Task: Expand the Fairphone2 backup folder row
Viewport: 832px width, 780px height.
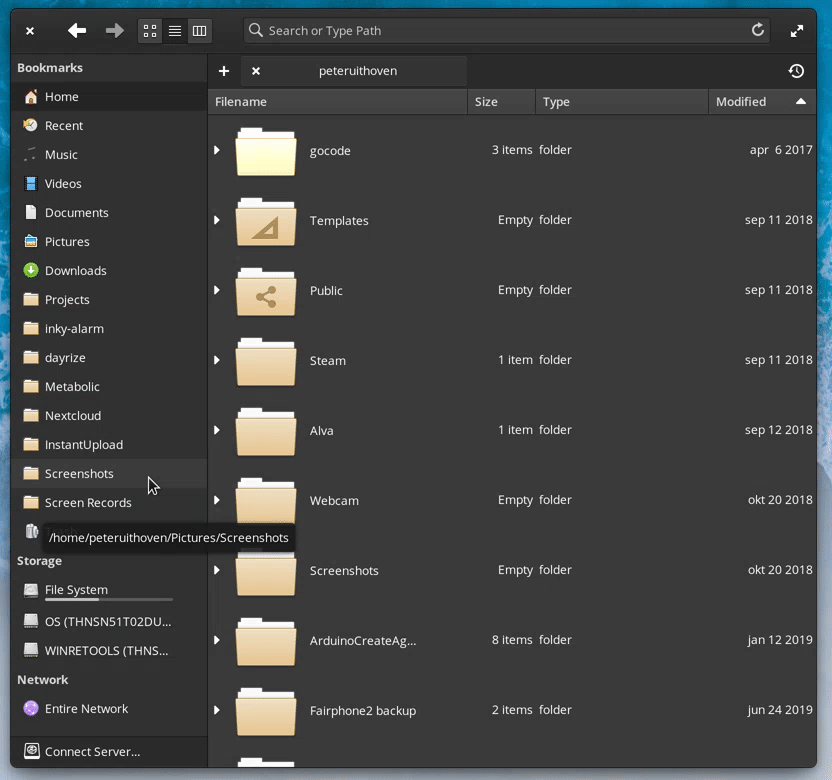Action: click(x=216, y=710)
